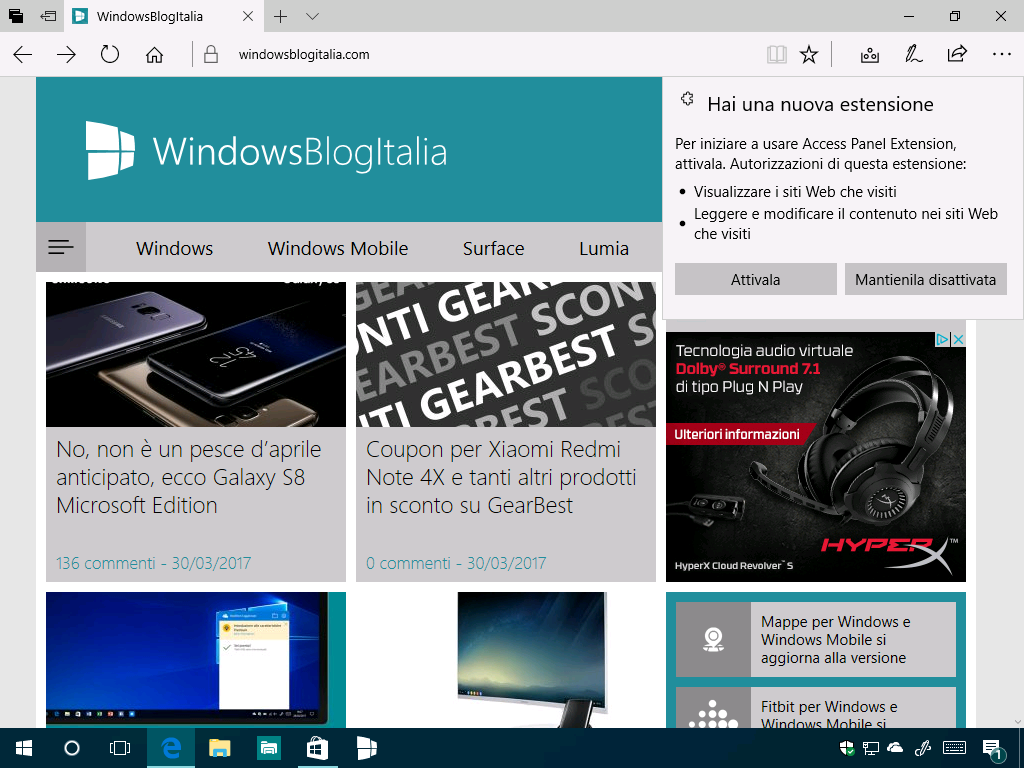The height and width of the screenshot is (768, 1024).
Task: Open the Galaxy S8 article thumbnail
Action: click(196, 354)
